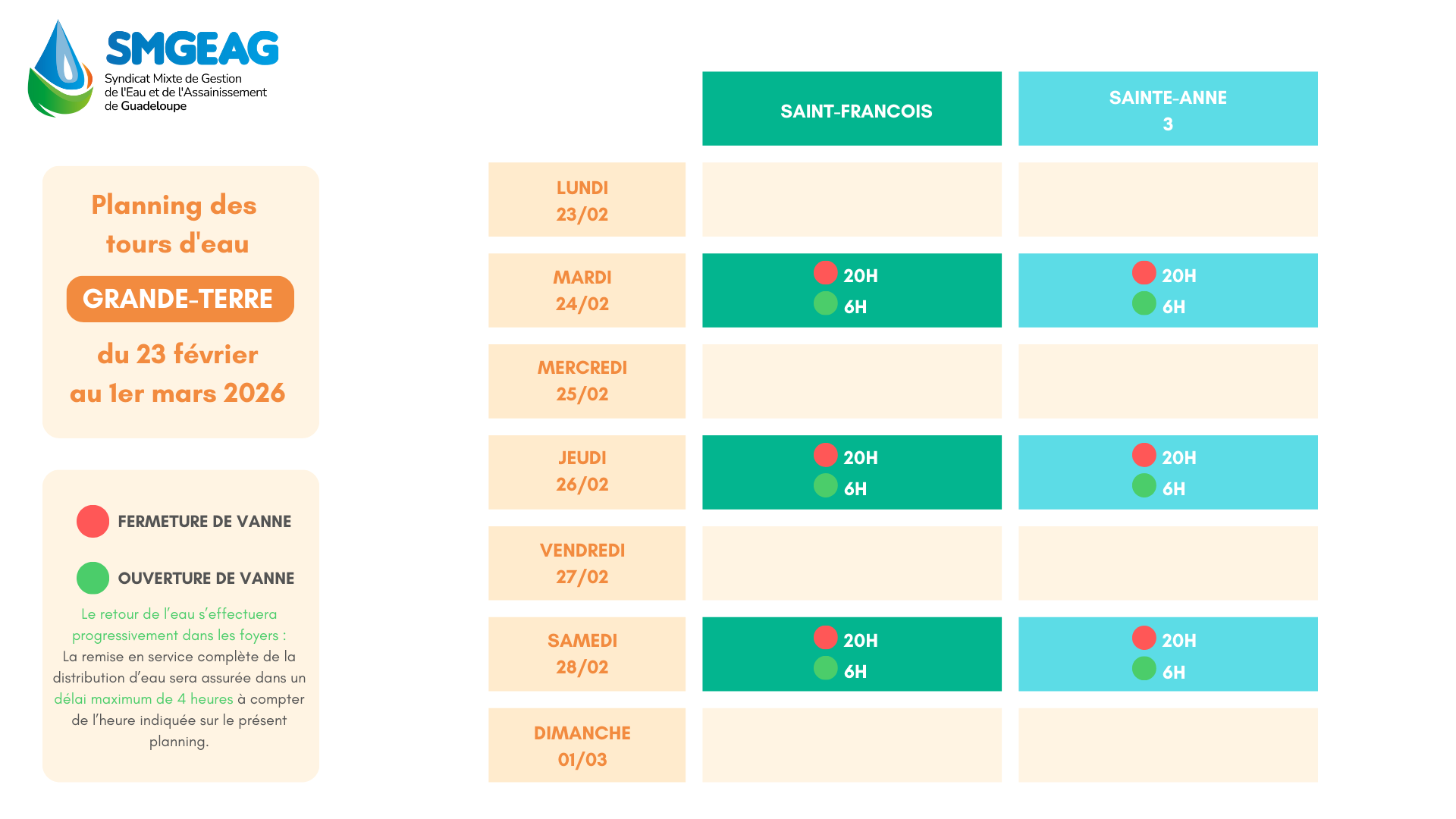Select the SAINTE-ANNE 3 column header
This screenshot has width=1456, height=819.
click(x=1168, y=108)
